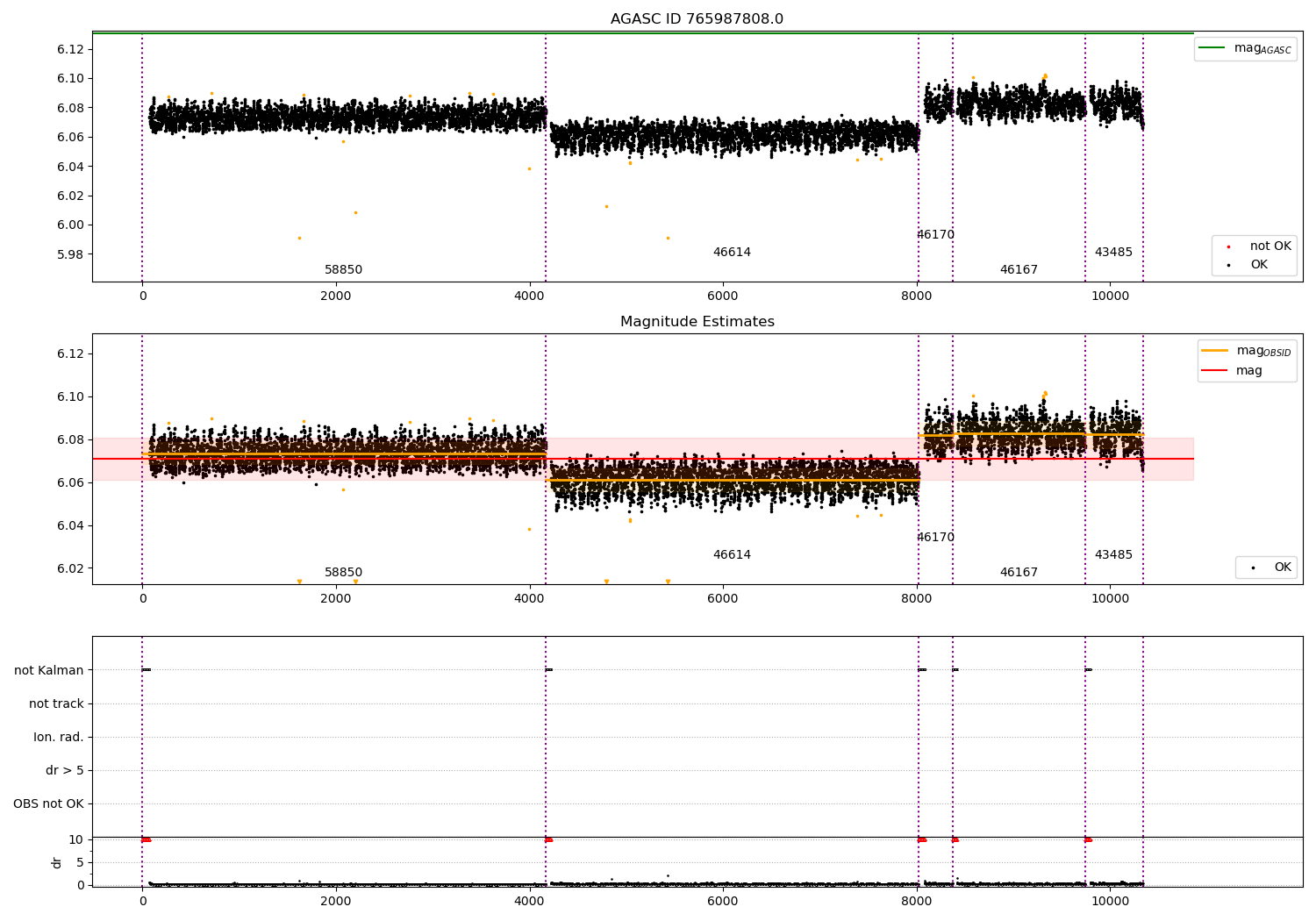Viewport: 1316px width, 921px height.
Task: Click the 6.10 y-tick in Magnitude Estimates plot
Action: (70, 396)
